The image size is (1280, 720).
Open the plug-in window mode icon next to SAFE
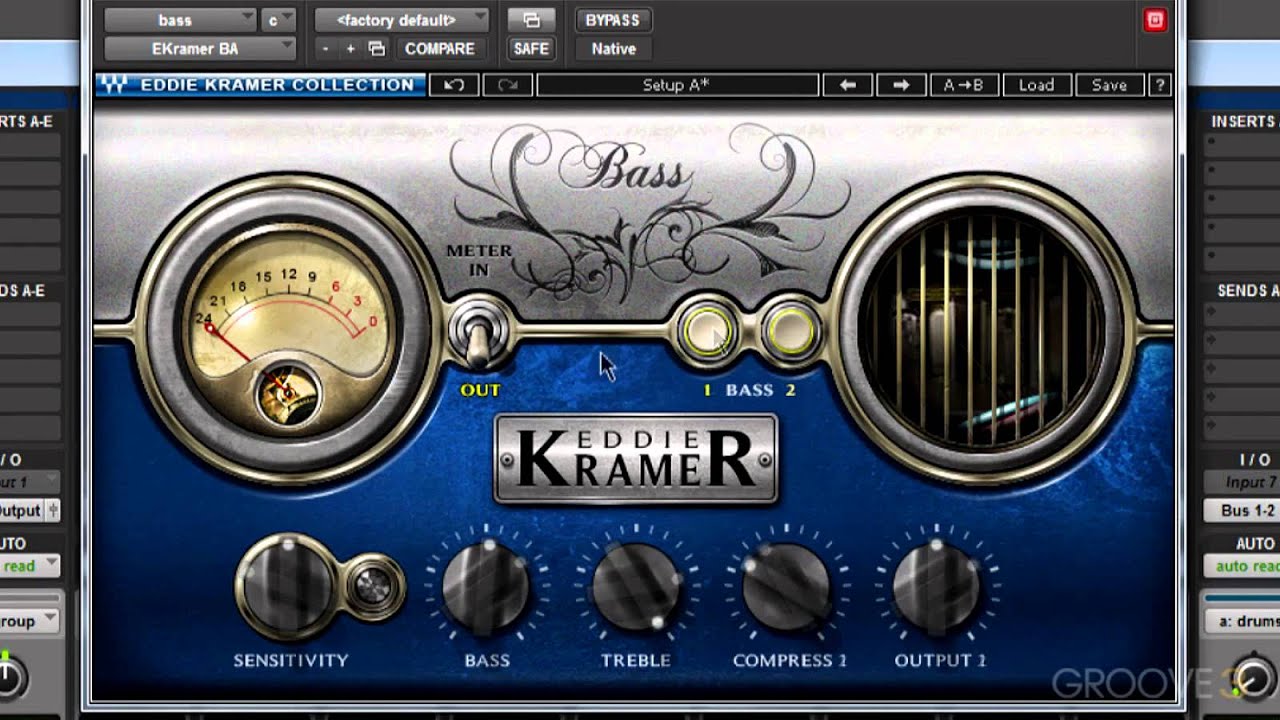pos(531,20)
